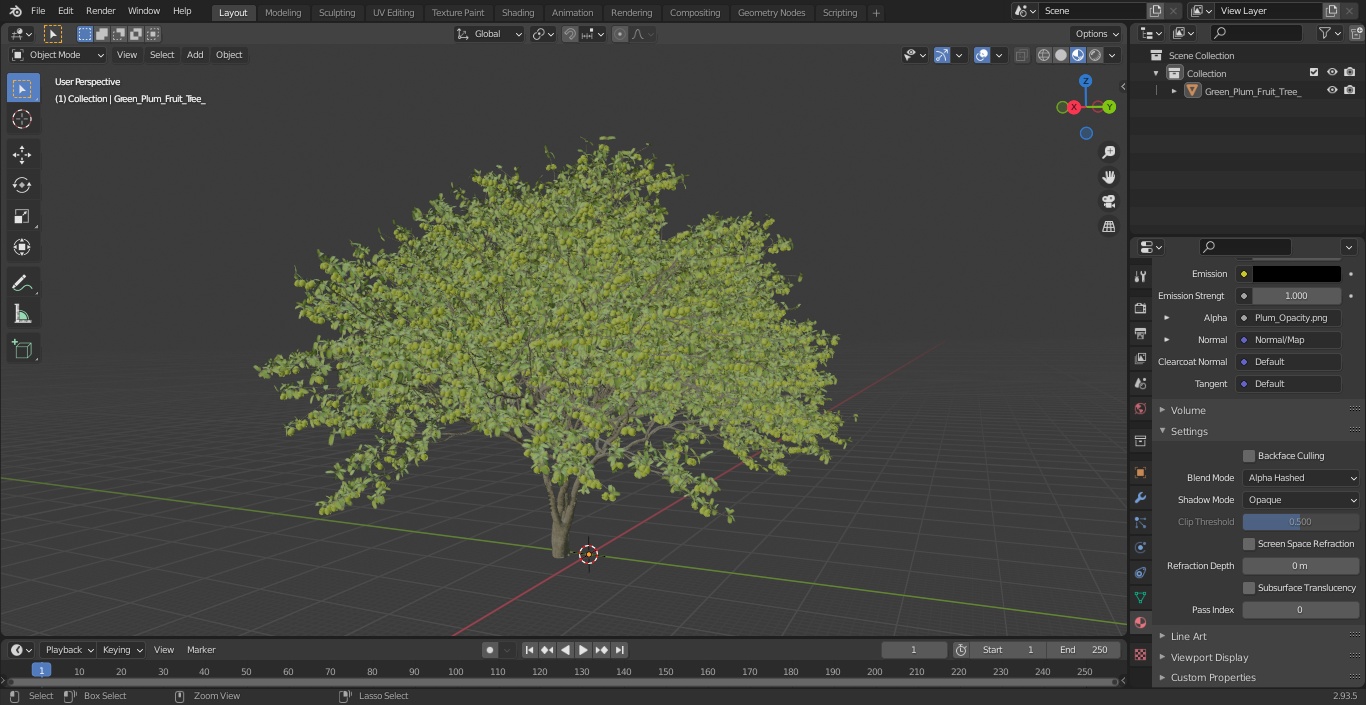Click the Plum_Opacity.png alpha link

click(x=1288, y=318)
